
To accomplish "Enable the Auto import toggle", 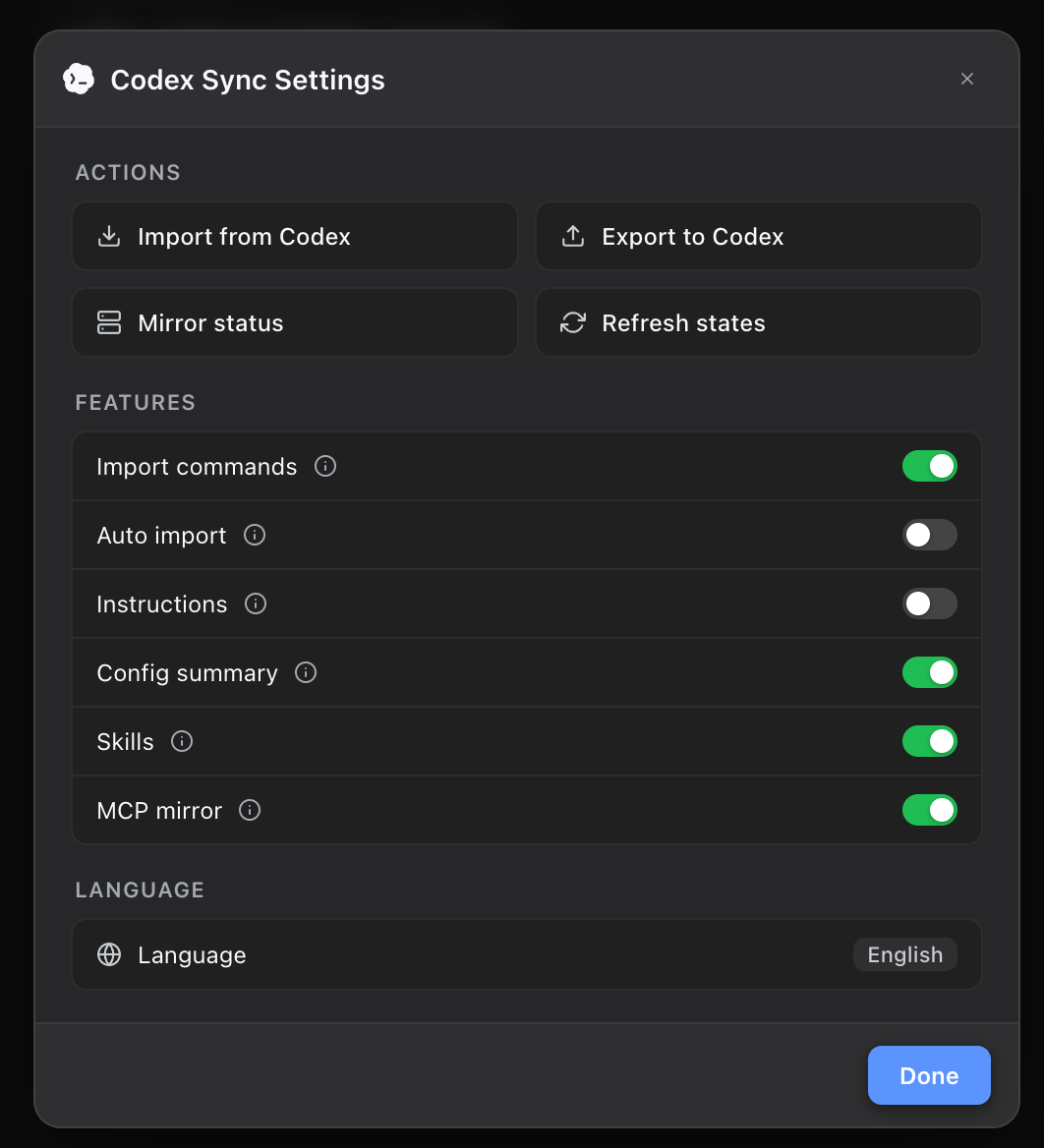I will click(x=930, y=536).
